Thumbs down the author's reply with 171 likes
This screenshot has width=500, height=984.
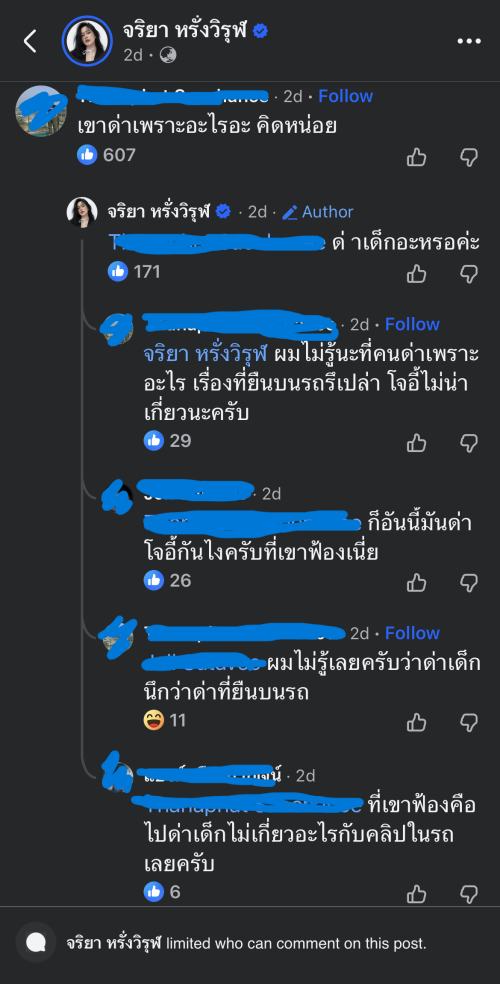tap(469, 274)
